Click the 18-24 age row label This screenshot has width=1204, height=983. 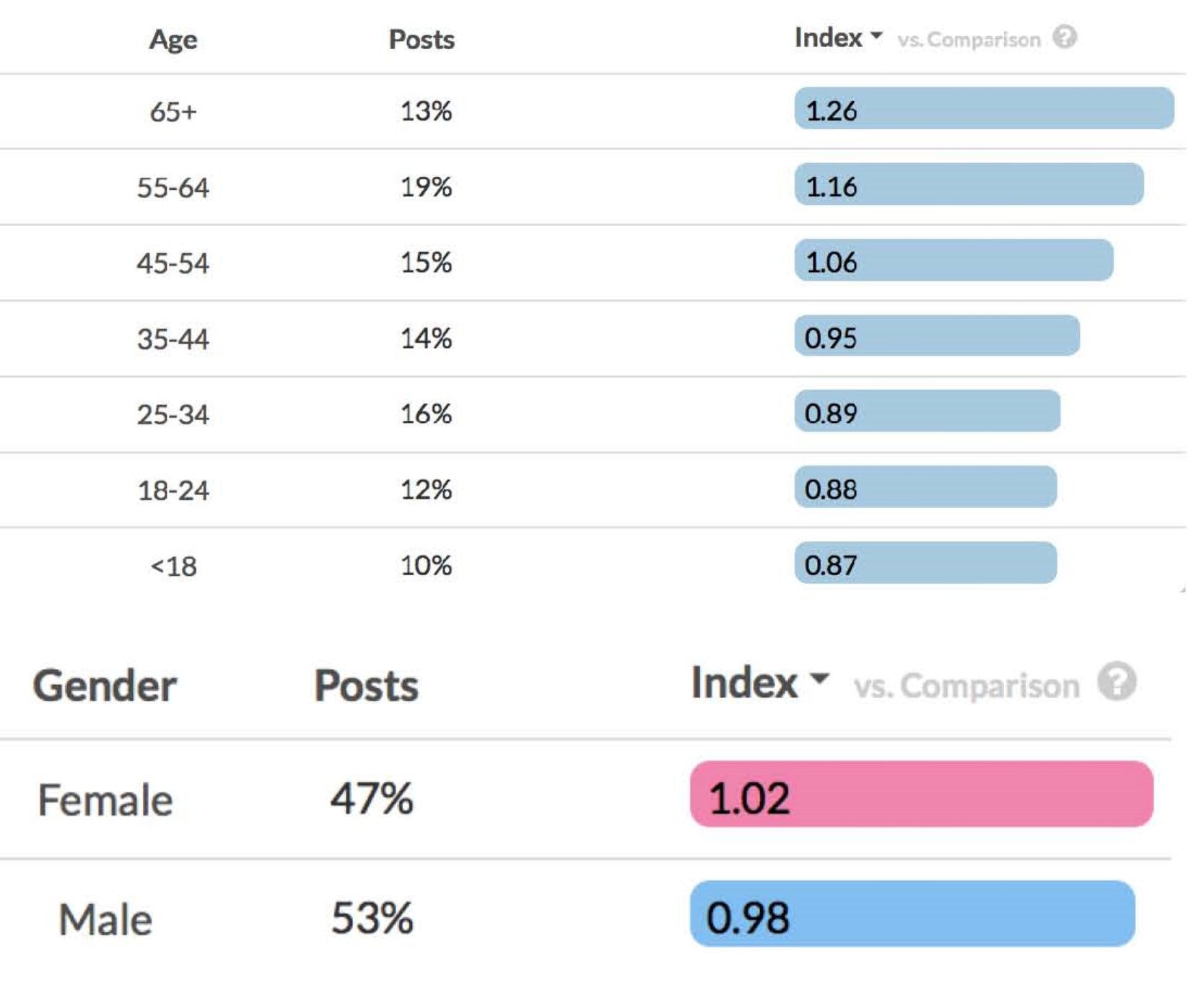pyautogui.click(x=173, y=491)
